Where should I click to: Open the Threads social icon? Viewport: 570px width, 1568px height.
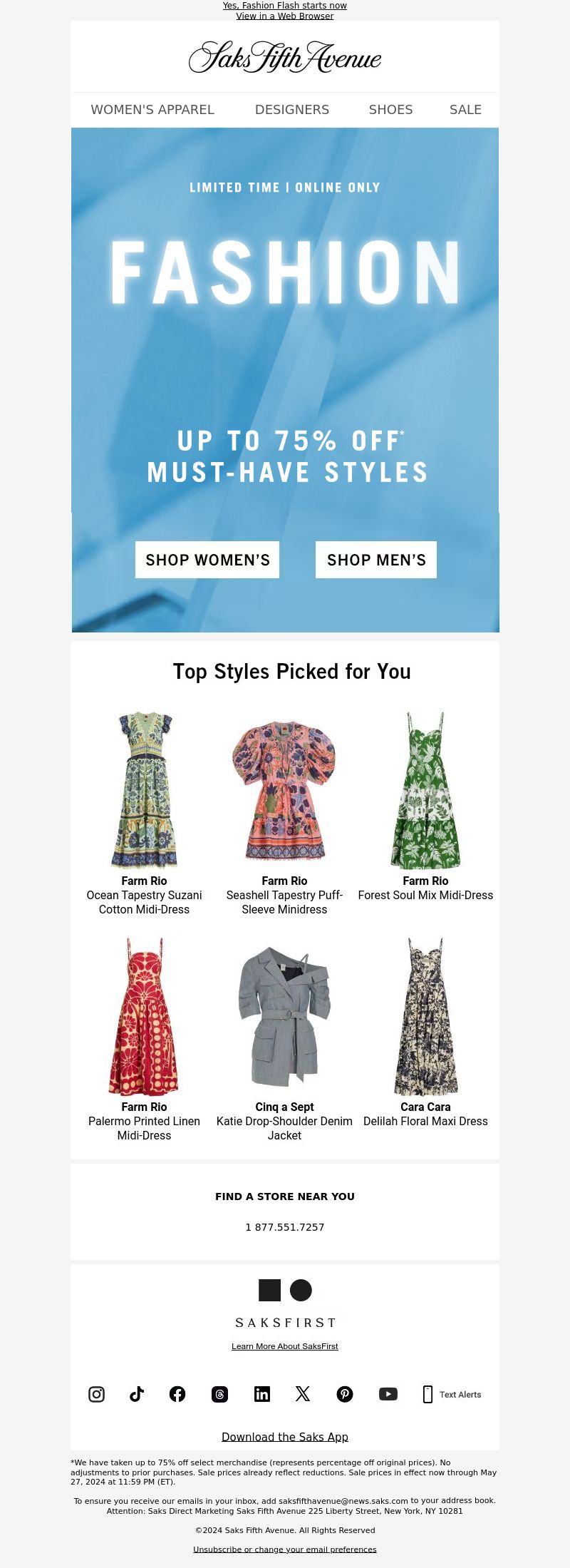tap(219, 1394)
